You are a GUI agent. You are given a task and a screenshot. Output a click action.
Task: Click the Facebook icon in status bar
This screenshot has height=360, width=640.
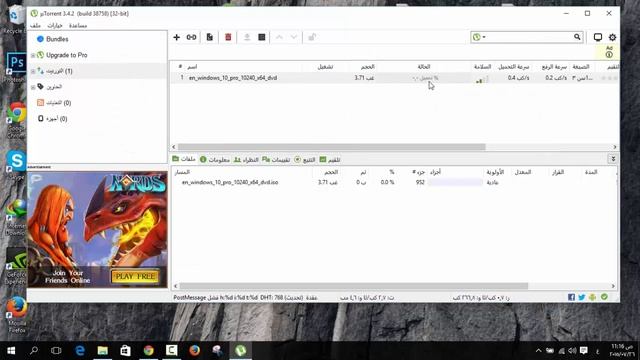(x=571, y=298)
